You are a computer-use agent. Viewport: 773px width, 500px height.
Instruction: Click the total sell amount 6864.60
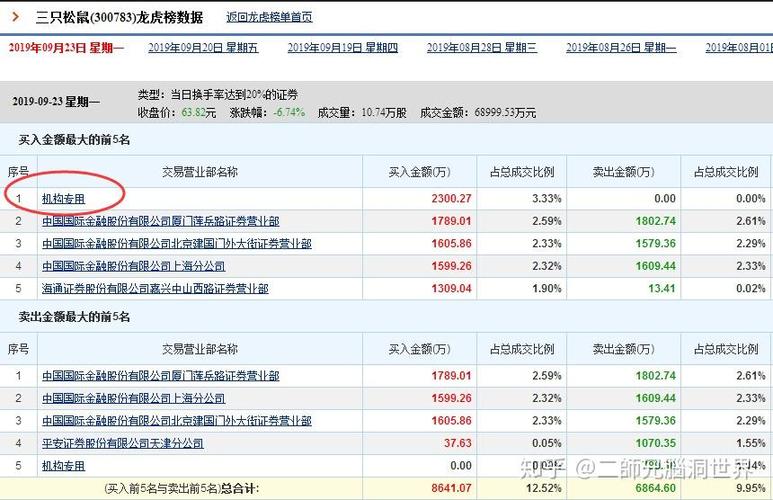(656, 488)
